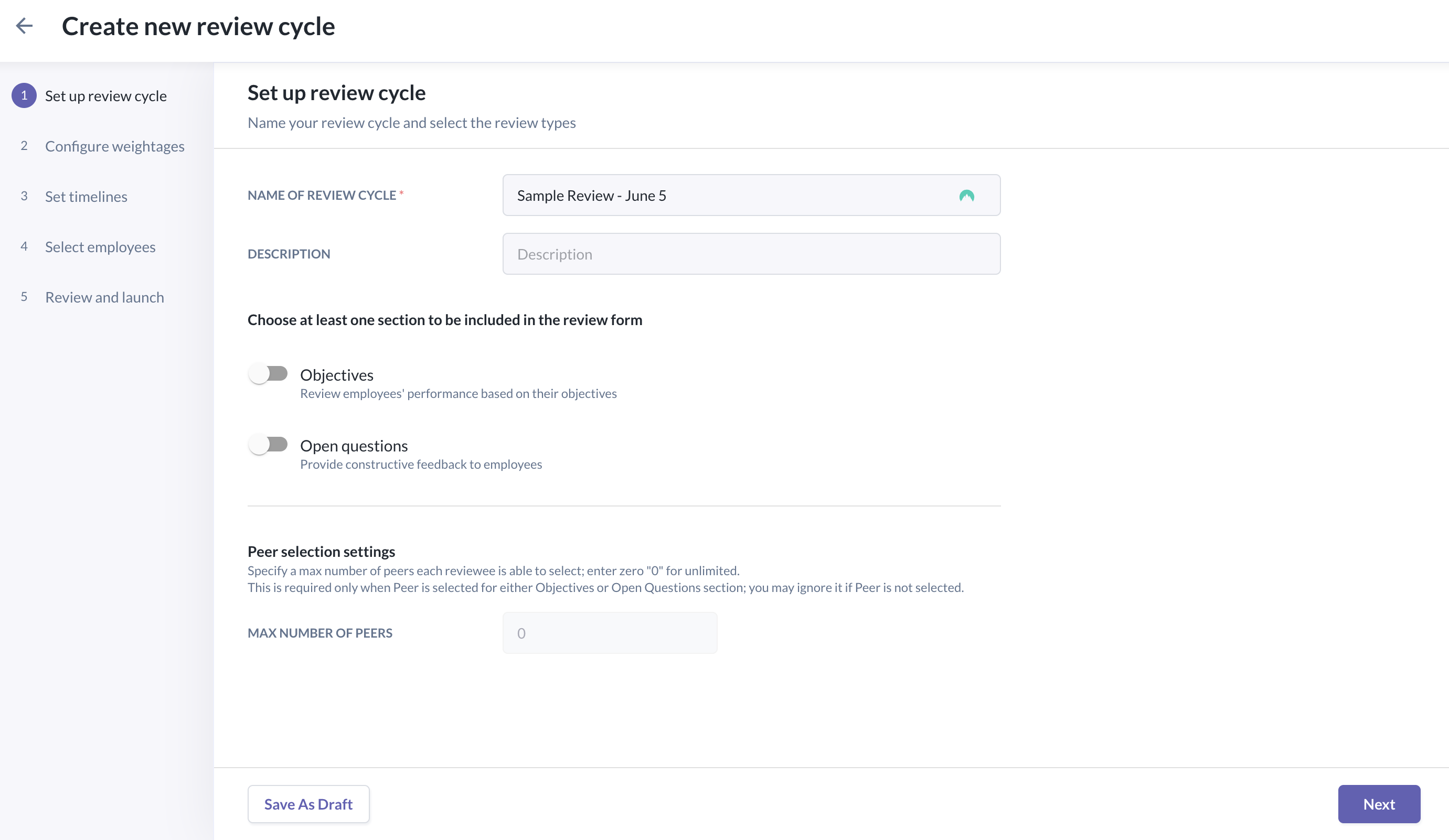Image resolution: width=1449 pixels, height=840 pixels.
Task: Select the Select employees step
Action: 100,247
